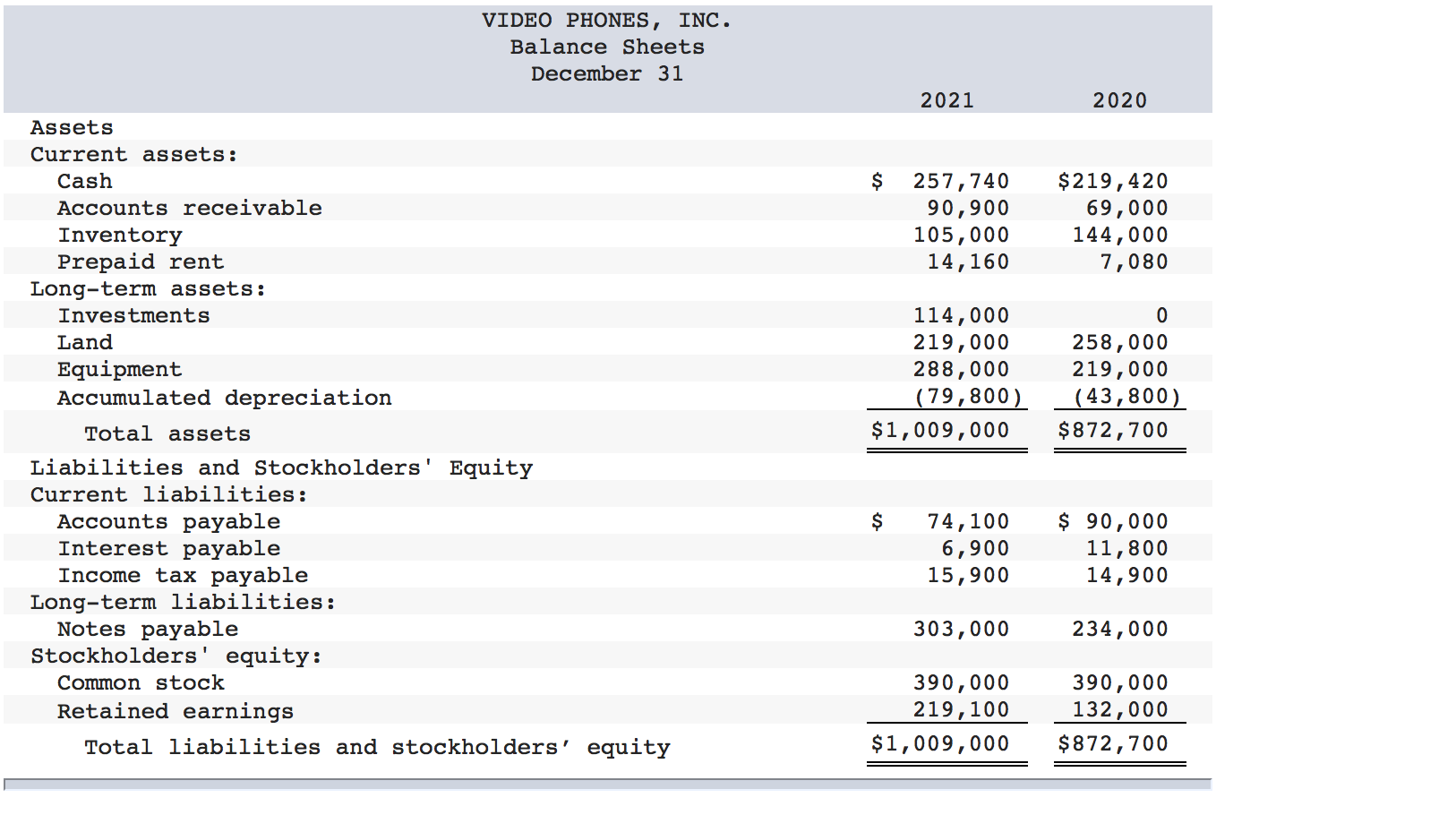The width and height of the screenshot is (1456, 815).
Task: Select the Inventory row
Action: (119, 235)
